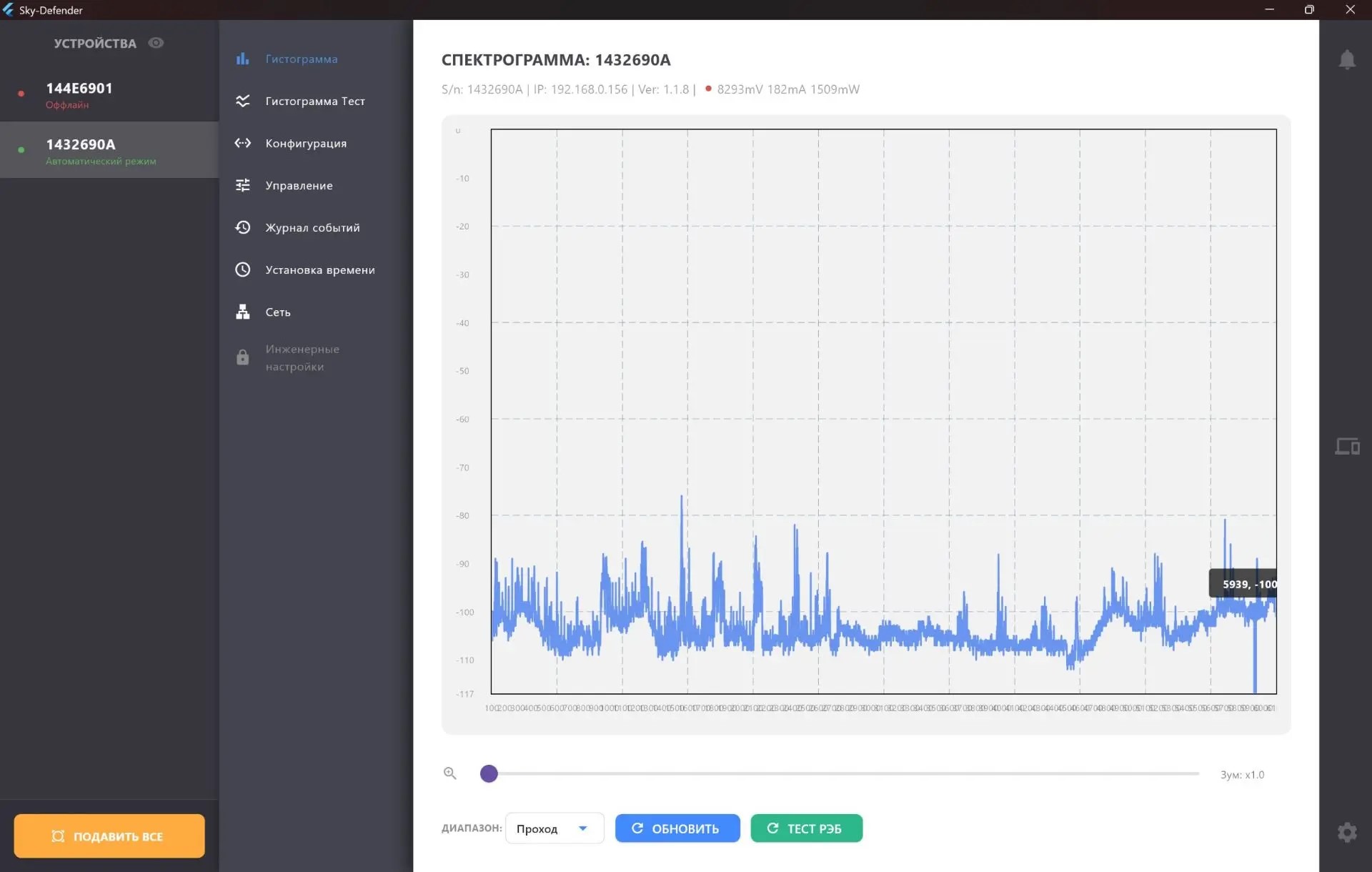The height and width of the screenshot is (872, 1372).
Task: Click the СПЕКТРОГРАММА: 1432690A title
Action: (x=556, y=60)
